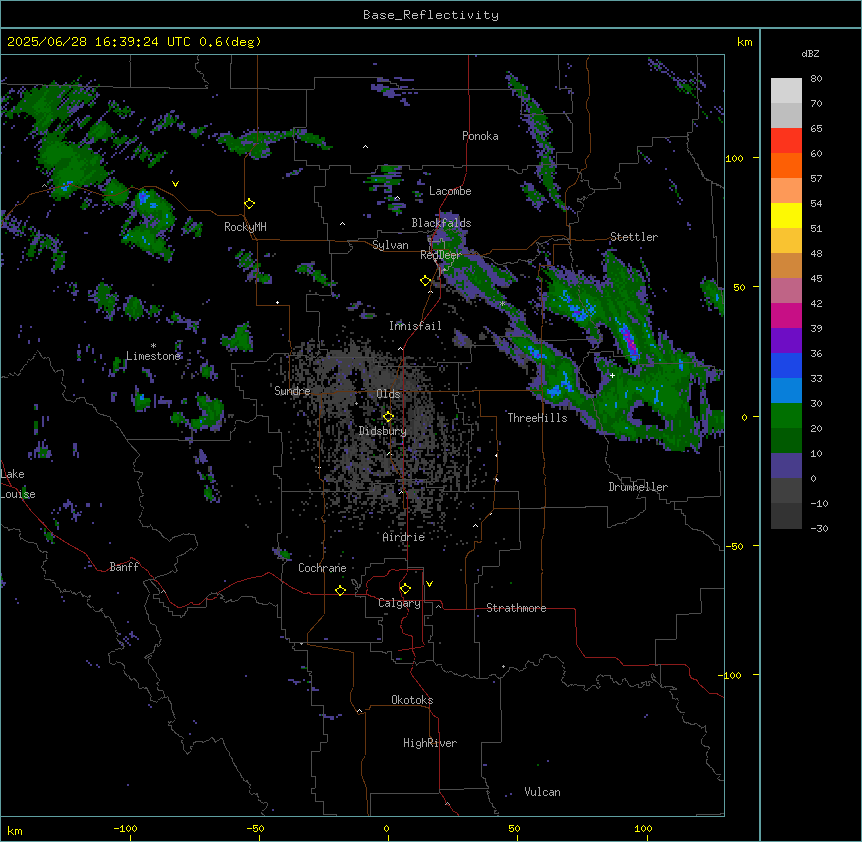
Task: Click the Banff label
Action: 124,567
